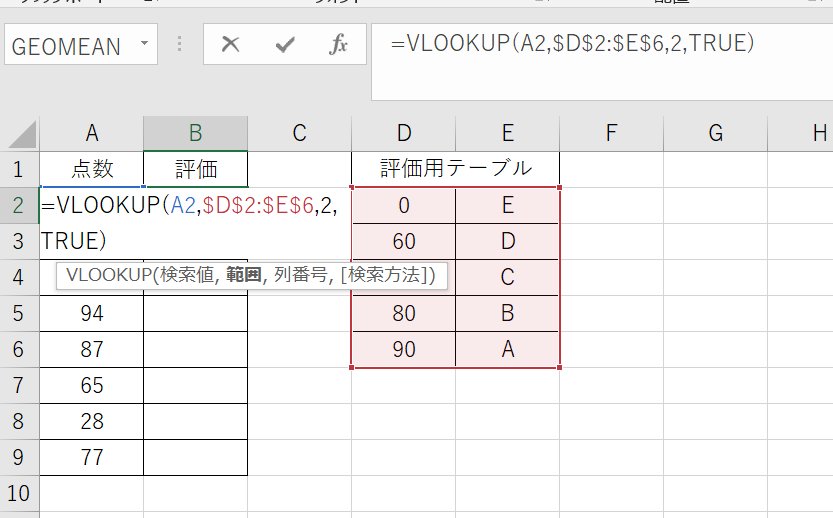The height and width of the screenshot is (518, 833).
Task: Click the Select All corner triangle
Action: click(22, 134)
